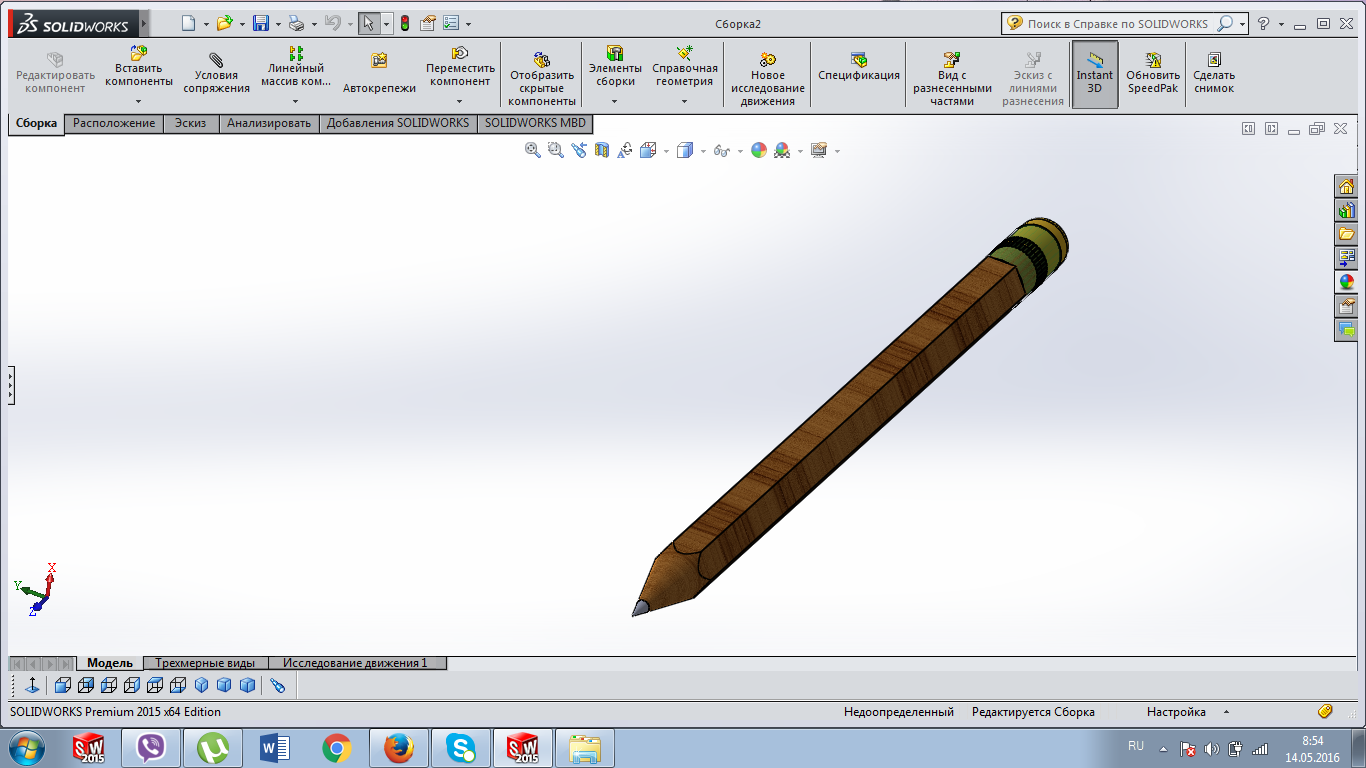Click Section View icon in view toolbar
This screenshot has height=768, width=1366.
point(602,150)
